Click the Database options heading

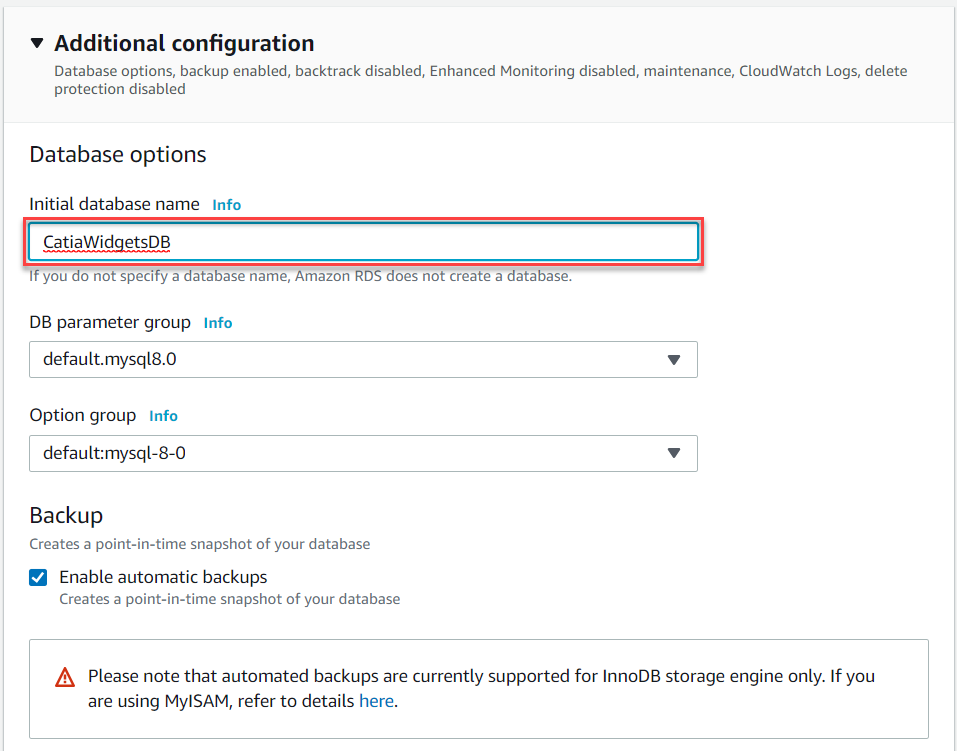tap(118, 154)
